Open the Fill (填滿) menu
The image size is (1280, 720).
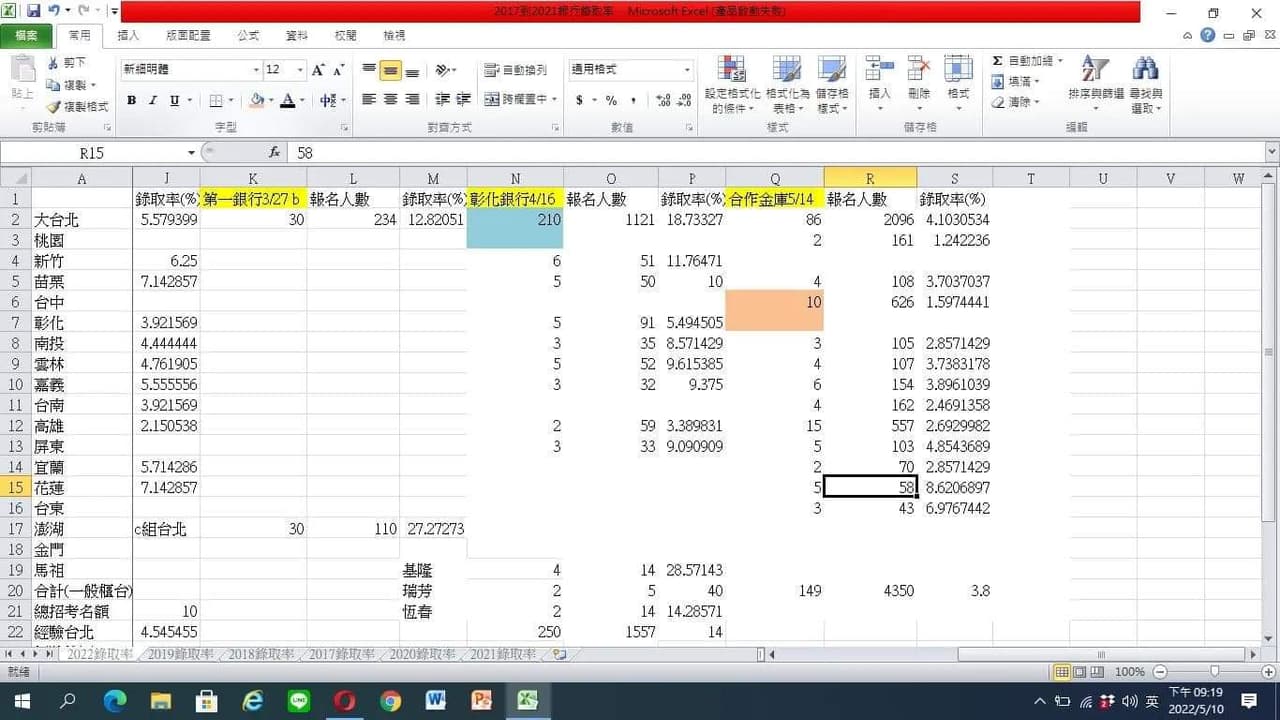tap(1016, 82)
